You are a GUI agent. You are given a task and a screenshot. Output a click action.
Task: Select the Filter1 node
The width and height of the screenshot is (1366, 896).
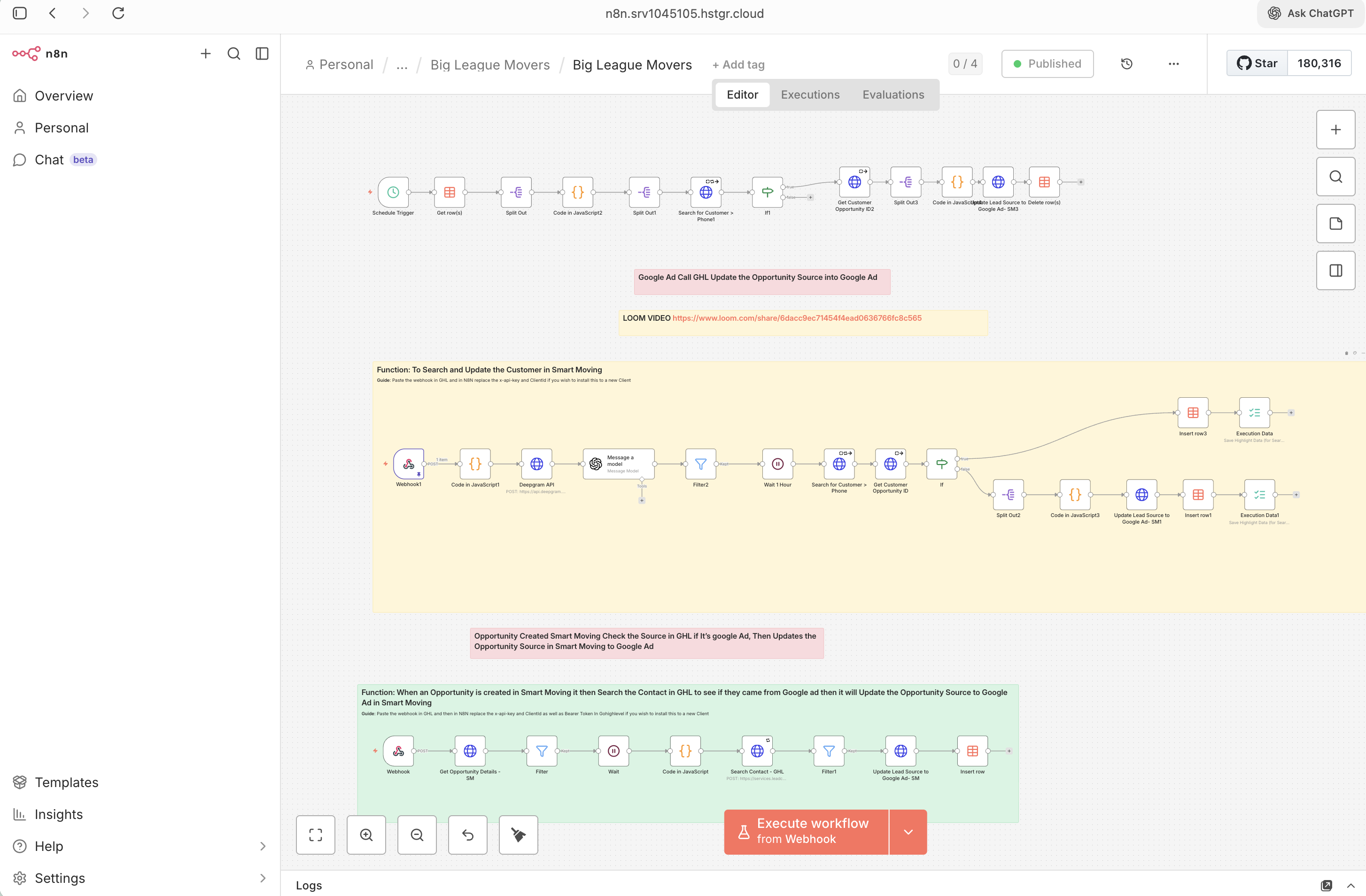(x=829, y=751)
